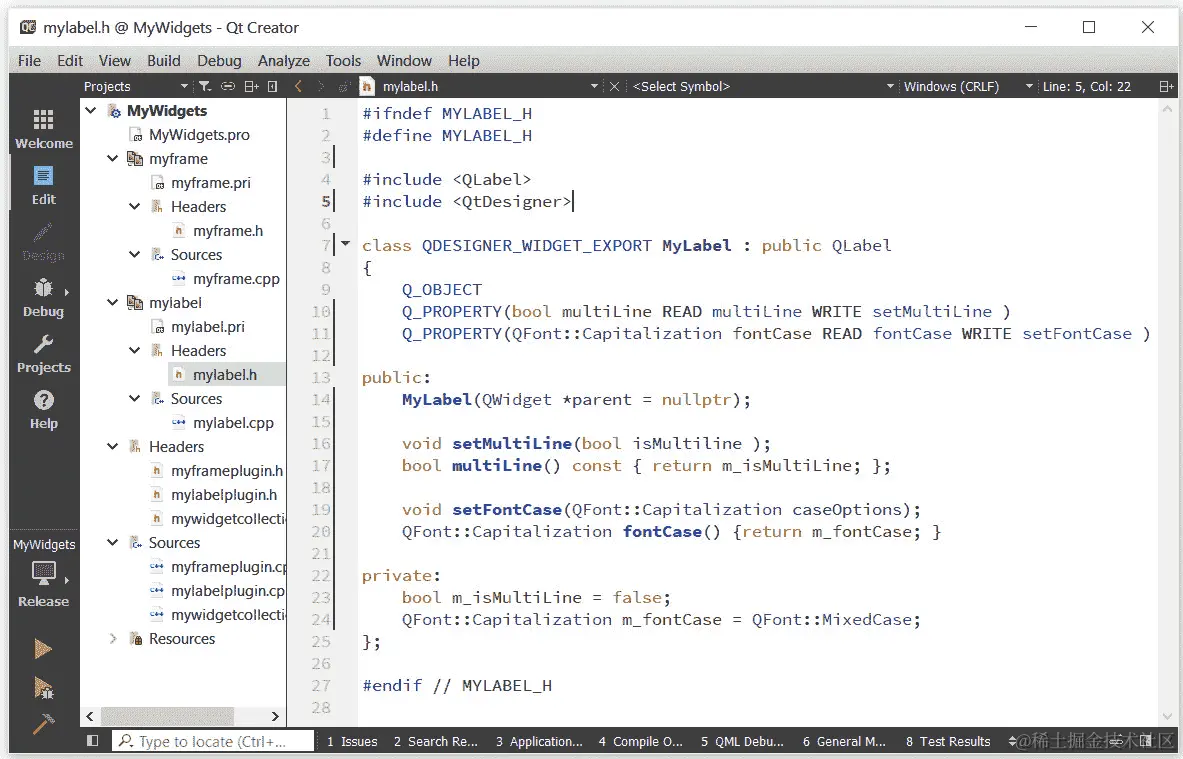Switch to Edit mode
The width and height of the screenshot is (1183, 759).
[44, 186]
